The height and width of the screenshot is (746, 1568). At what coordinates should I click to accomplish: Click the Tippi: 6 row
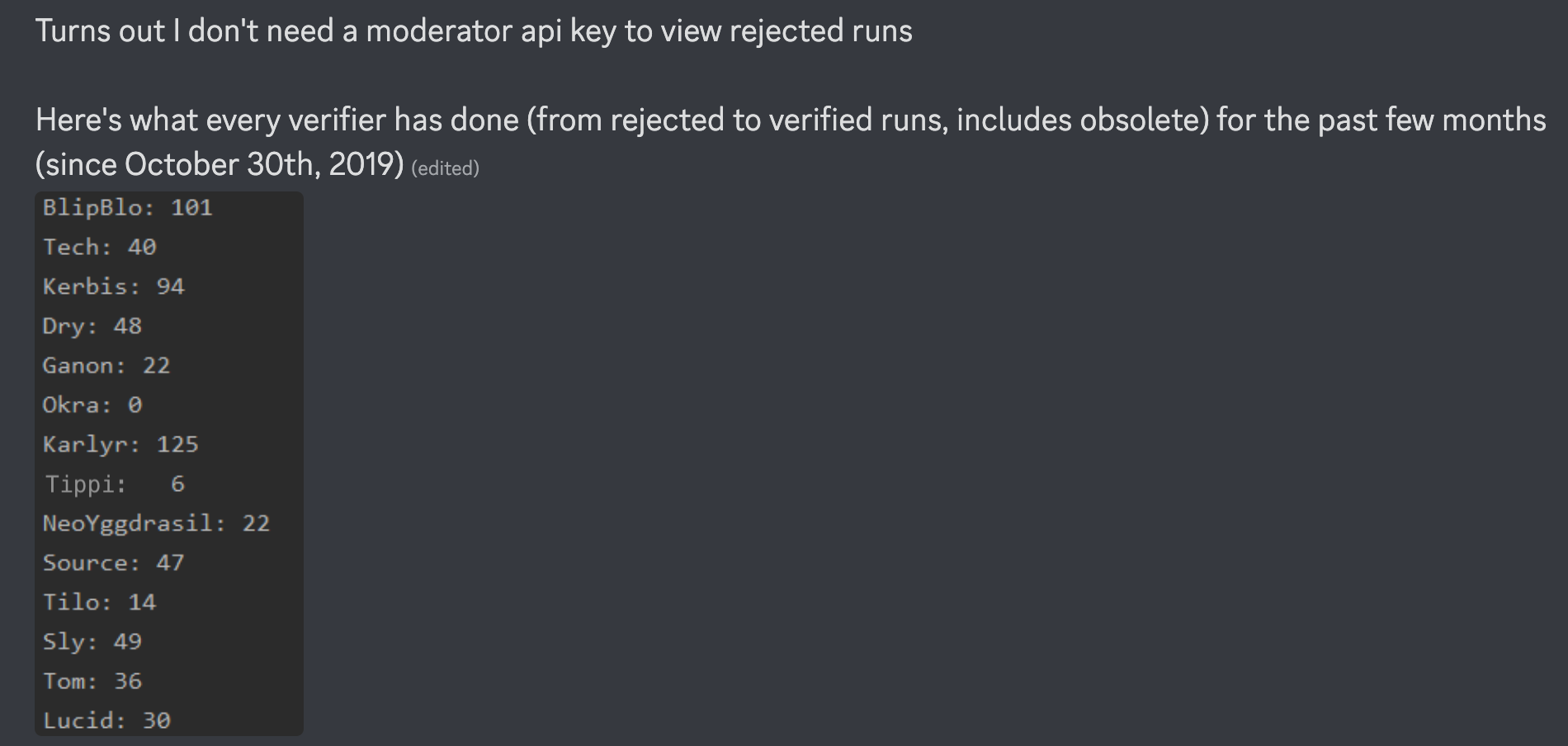pos(116,484)
